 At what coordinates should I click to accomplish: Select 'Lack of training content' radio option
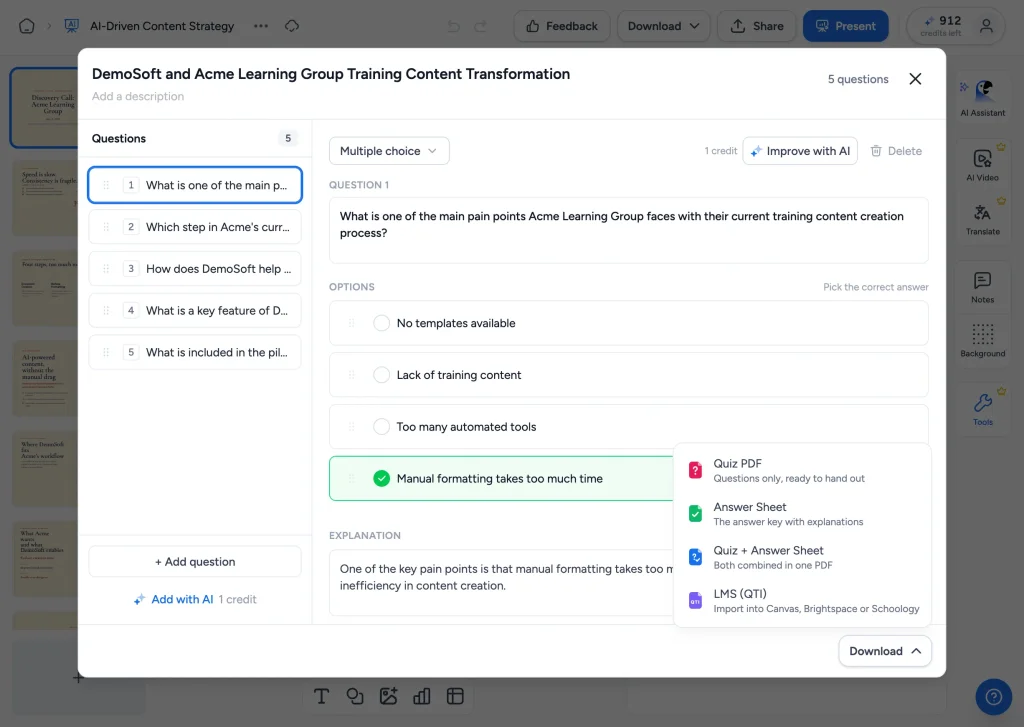(x=381, y=375)
